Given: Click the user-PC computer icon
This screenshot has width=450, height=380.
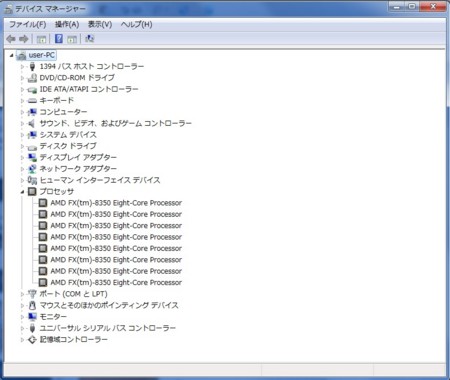Looking at the screenshot, I should [21, 55].
